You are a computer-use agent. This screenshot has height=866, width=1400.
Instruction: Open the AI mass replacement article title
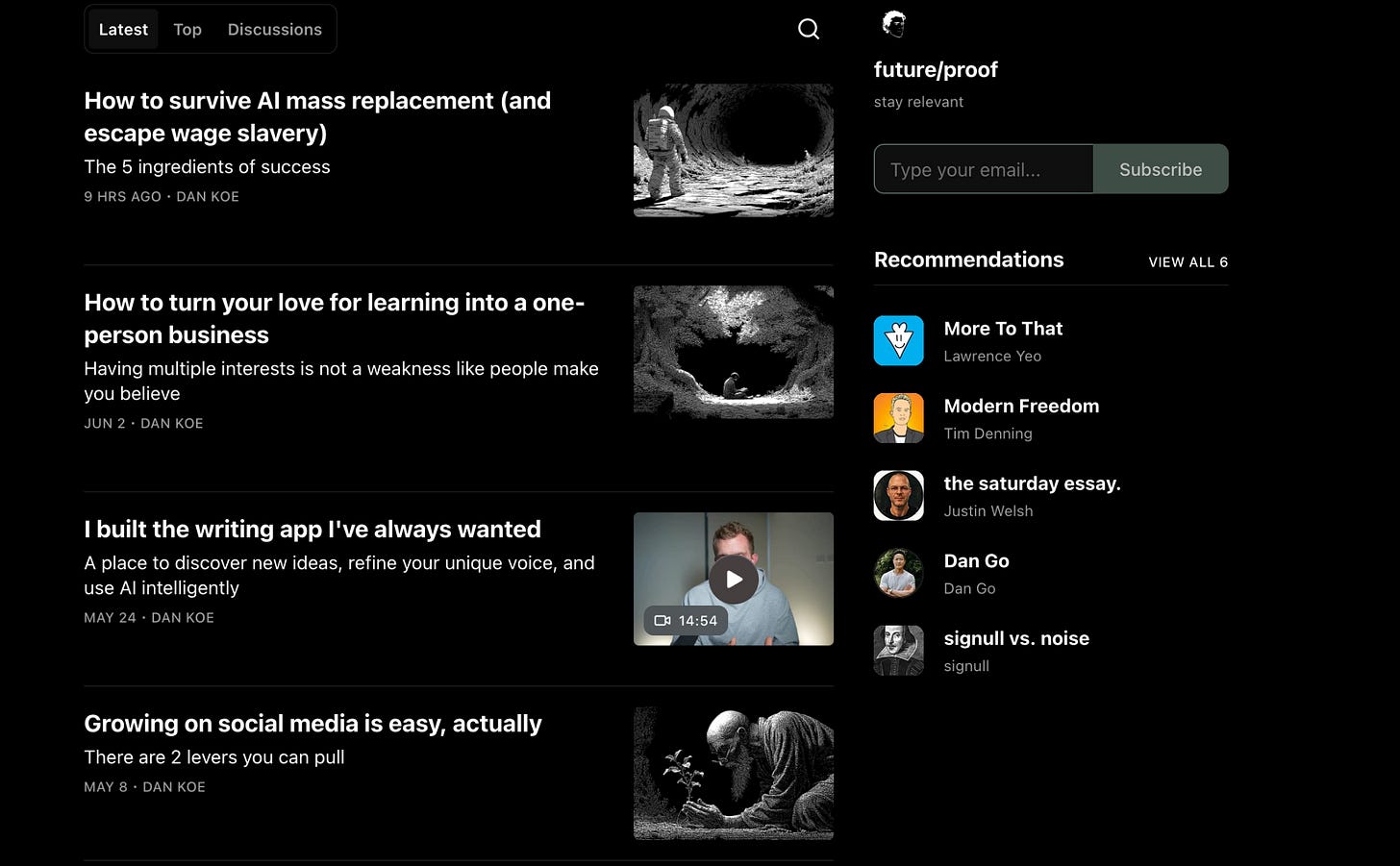click(x=317, y=116)
